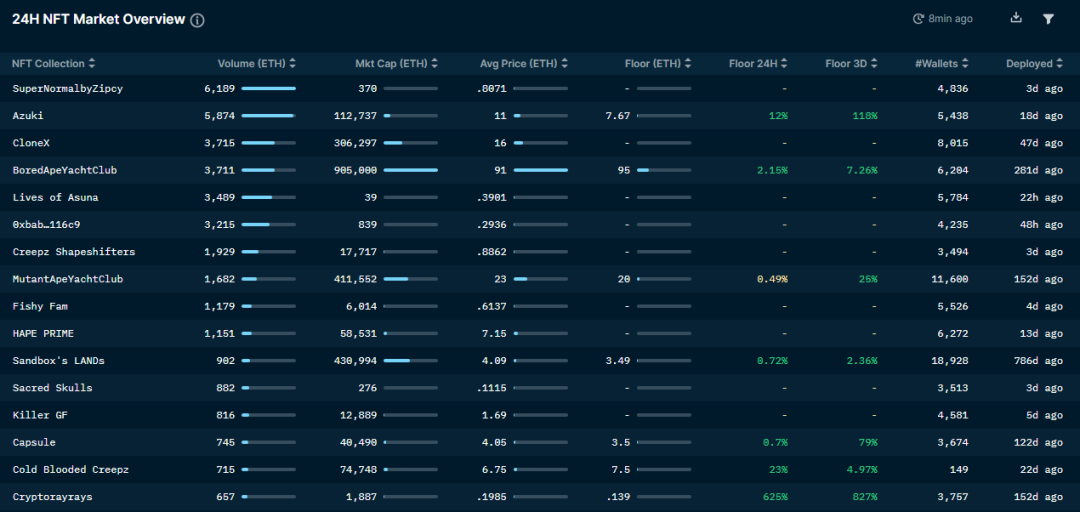Select HAPE PRIME row name
The width and height of the screenshot is (1080, 512).
pos(43,334)
